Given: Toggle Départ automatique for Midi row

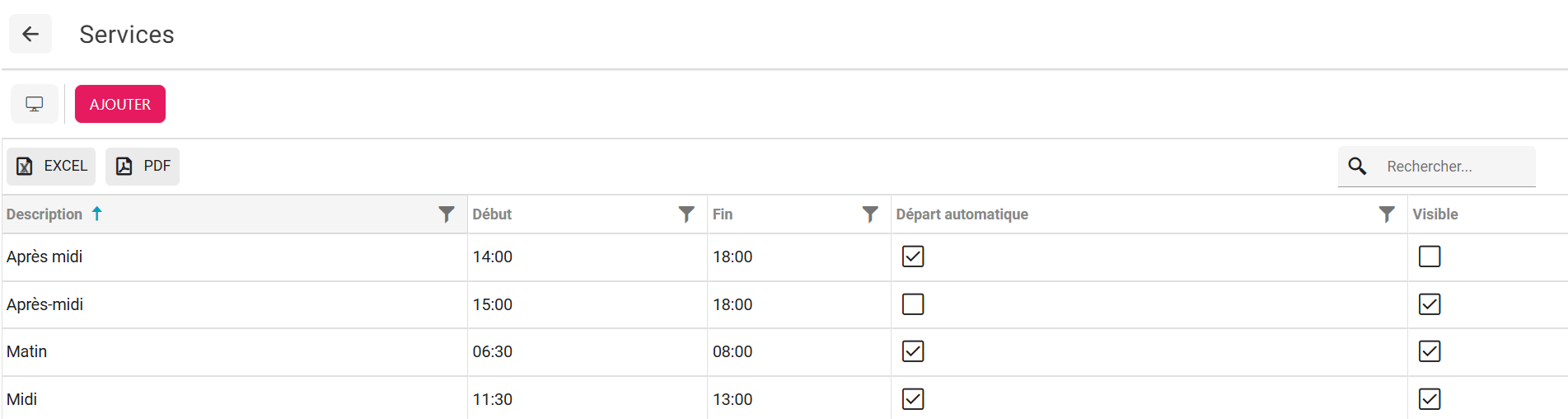Looking at the screenshot, I should (913, 399).
